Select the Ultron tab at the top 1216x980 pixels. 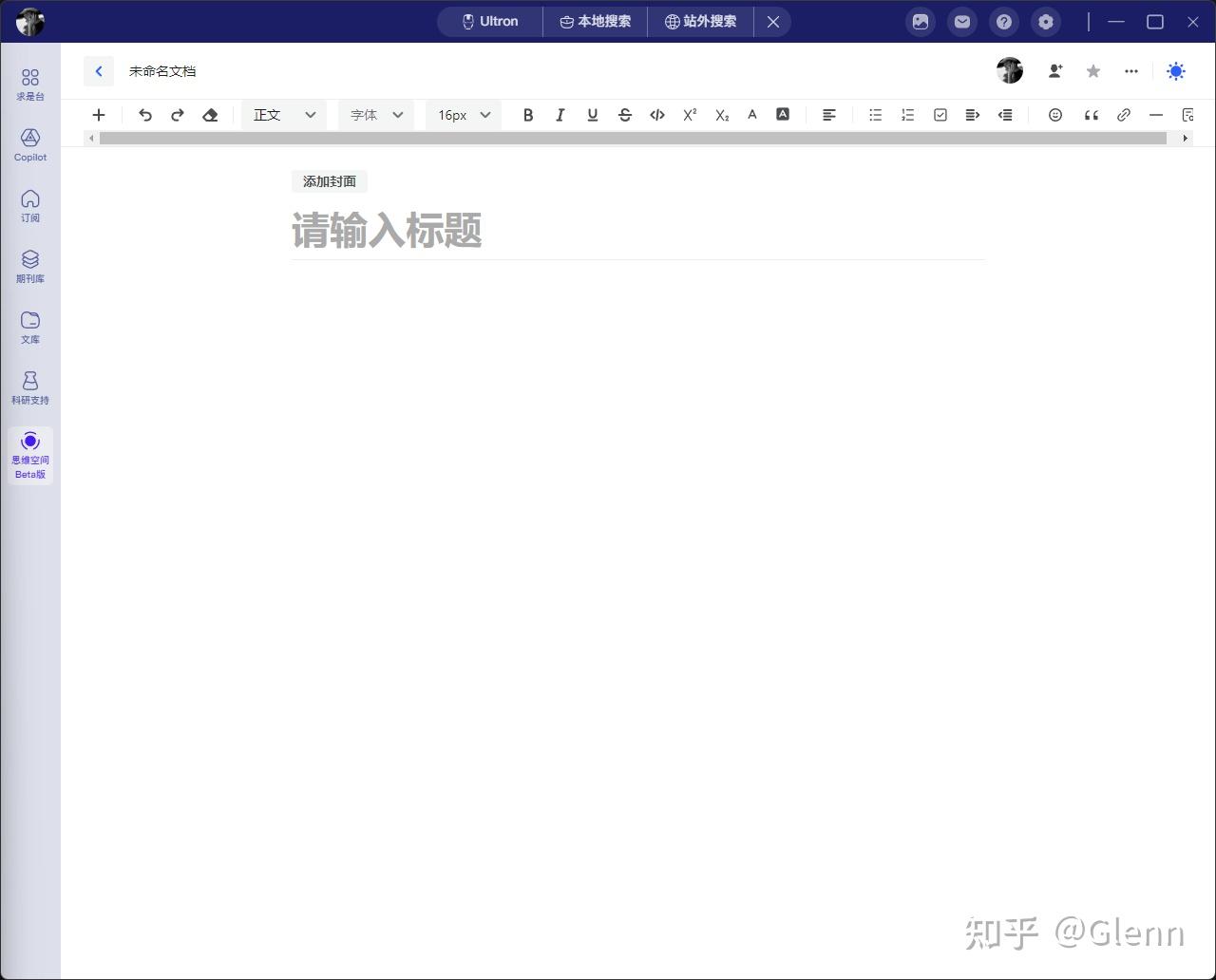coord(489,21)
